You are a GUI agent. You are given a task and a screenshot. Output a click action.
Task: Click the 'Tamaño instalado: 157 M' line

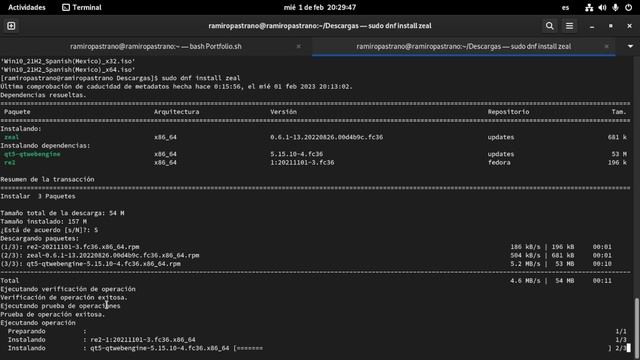[x=44, y=222]
